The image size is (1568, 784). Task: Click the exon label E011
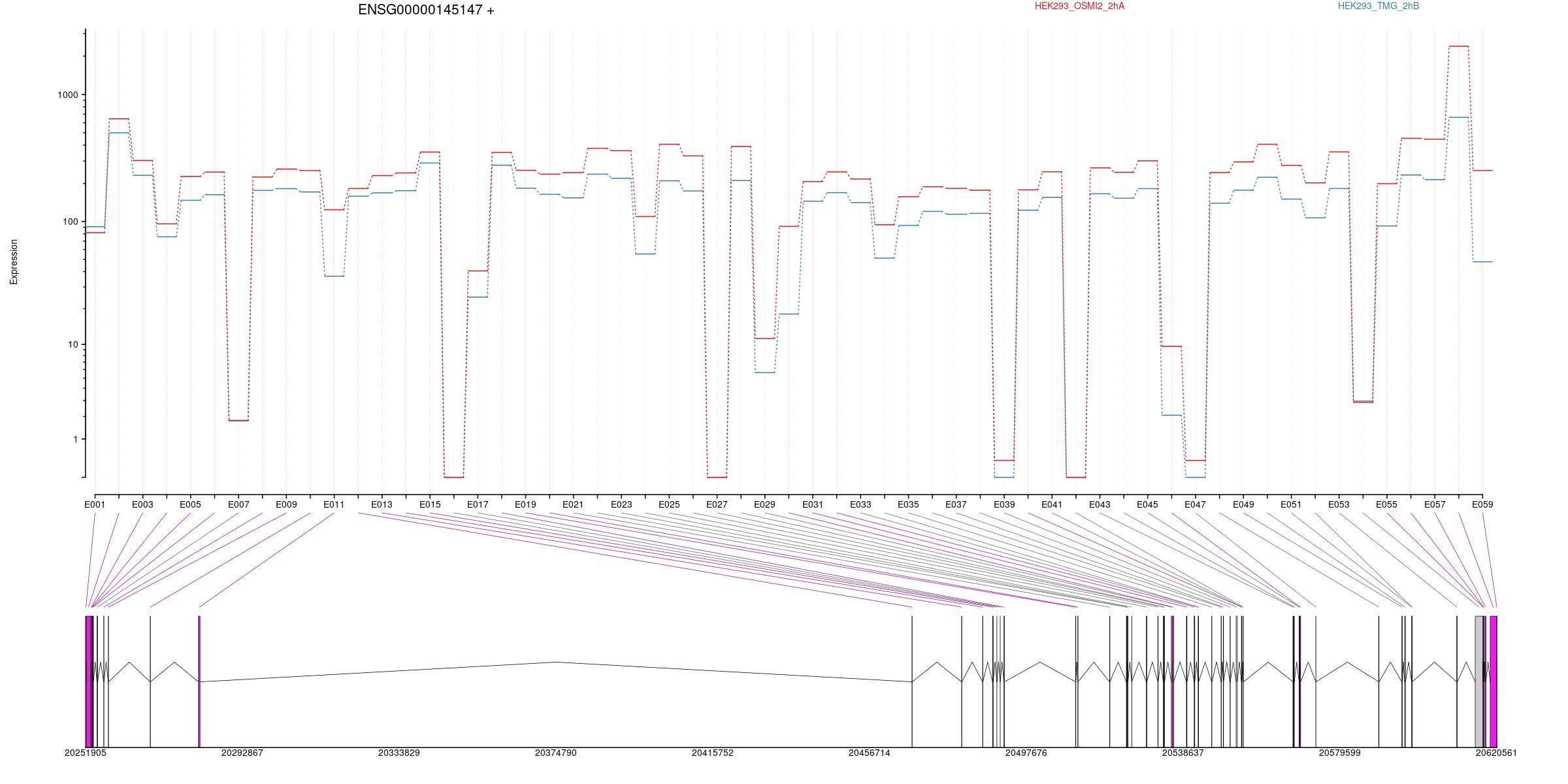(334, 504)
